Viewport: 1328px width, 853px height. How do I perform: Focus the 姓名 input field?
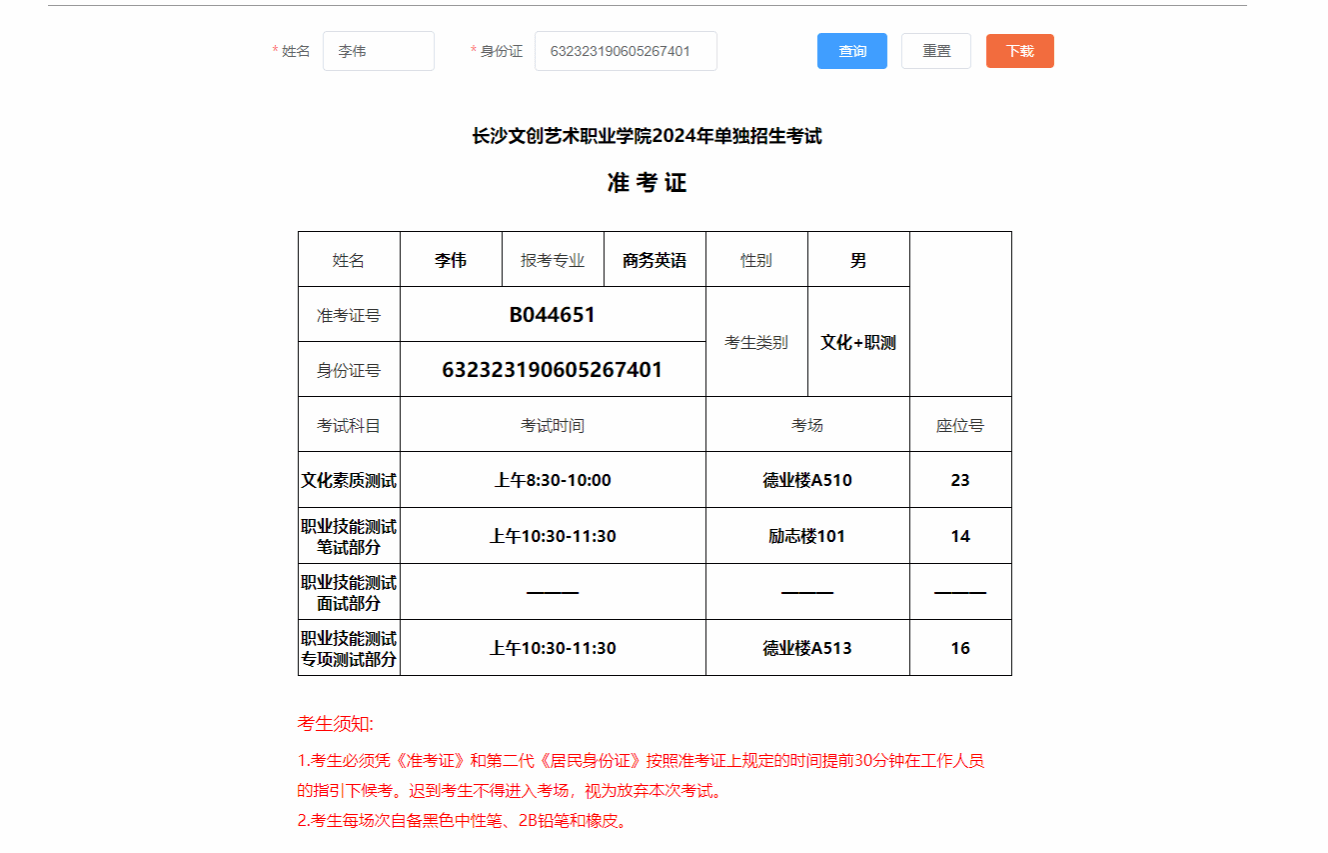click(378, 51)
